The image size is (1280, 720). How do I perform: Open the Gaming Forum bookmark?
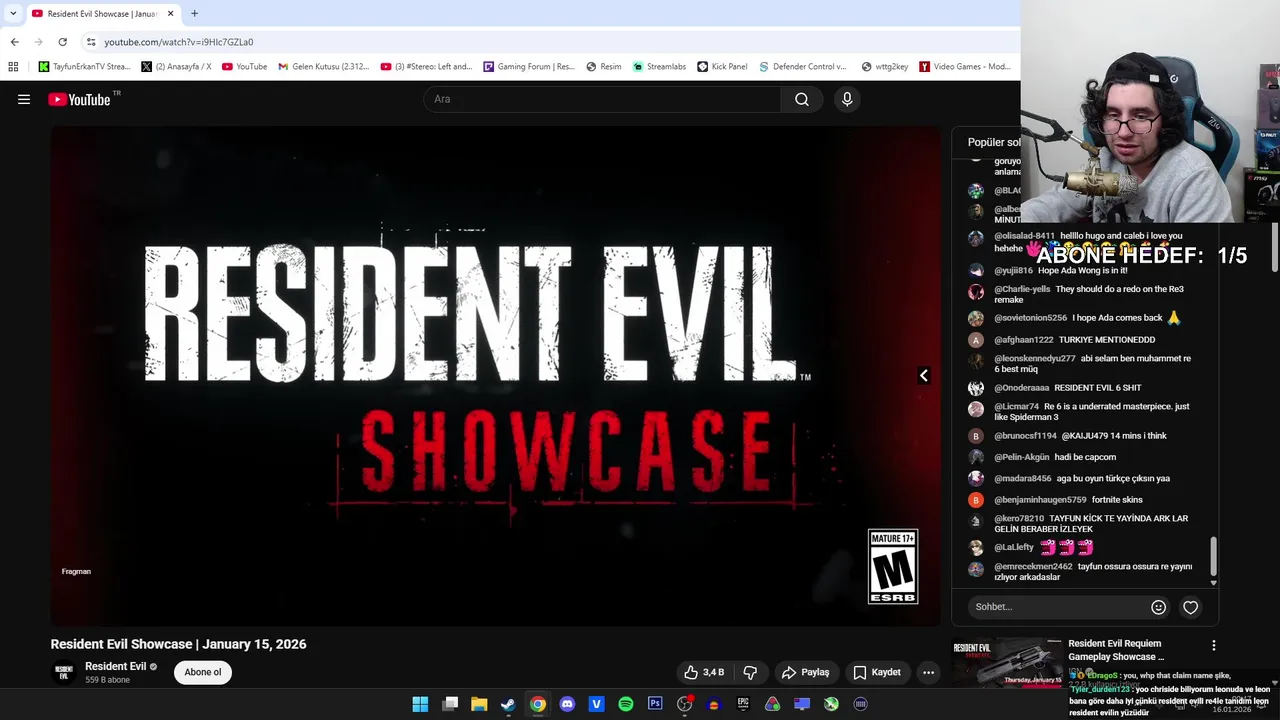click(528, 66)
